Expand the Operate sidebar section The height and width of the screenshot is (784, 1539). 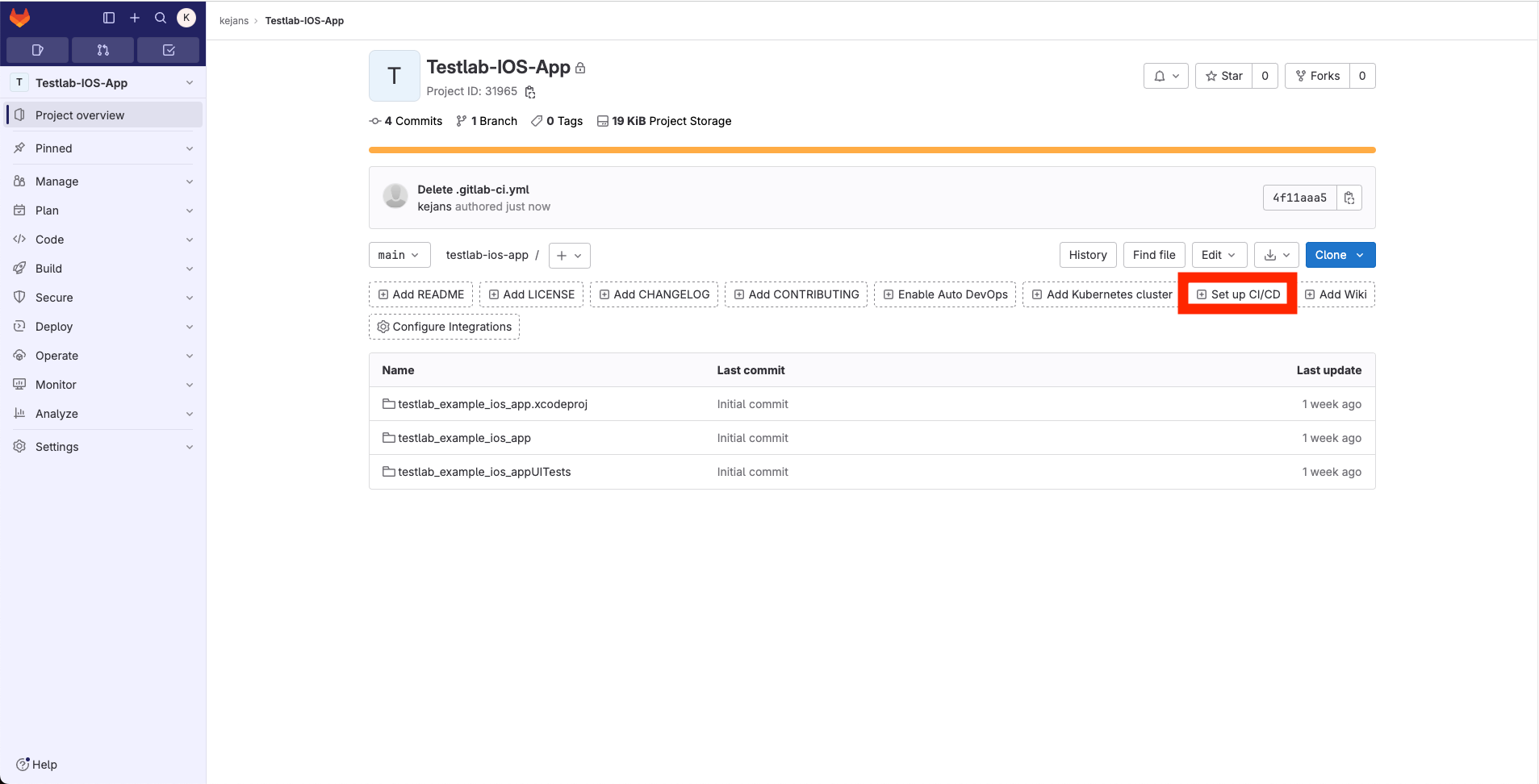pyautogui.click(x=103, y=356)
